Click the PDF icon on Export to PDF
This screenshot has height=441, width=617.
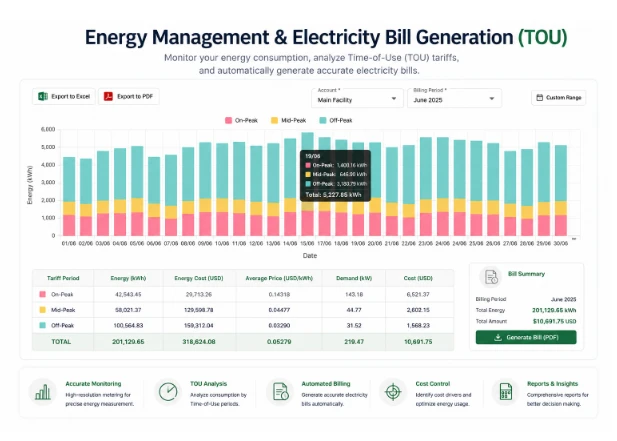(x=108, y=96)
